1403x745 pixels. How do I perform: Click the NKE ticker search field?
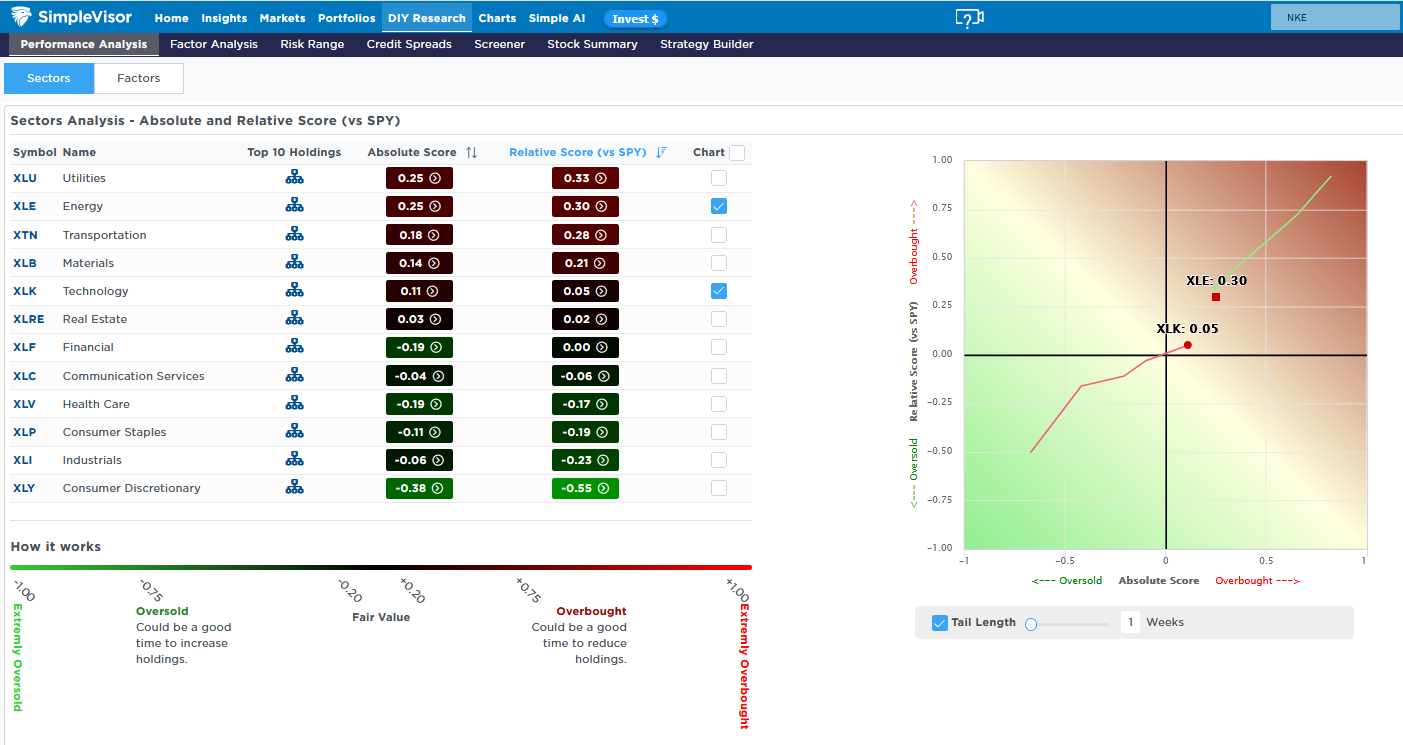point(1334,18)
